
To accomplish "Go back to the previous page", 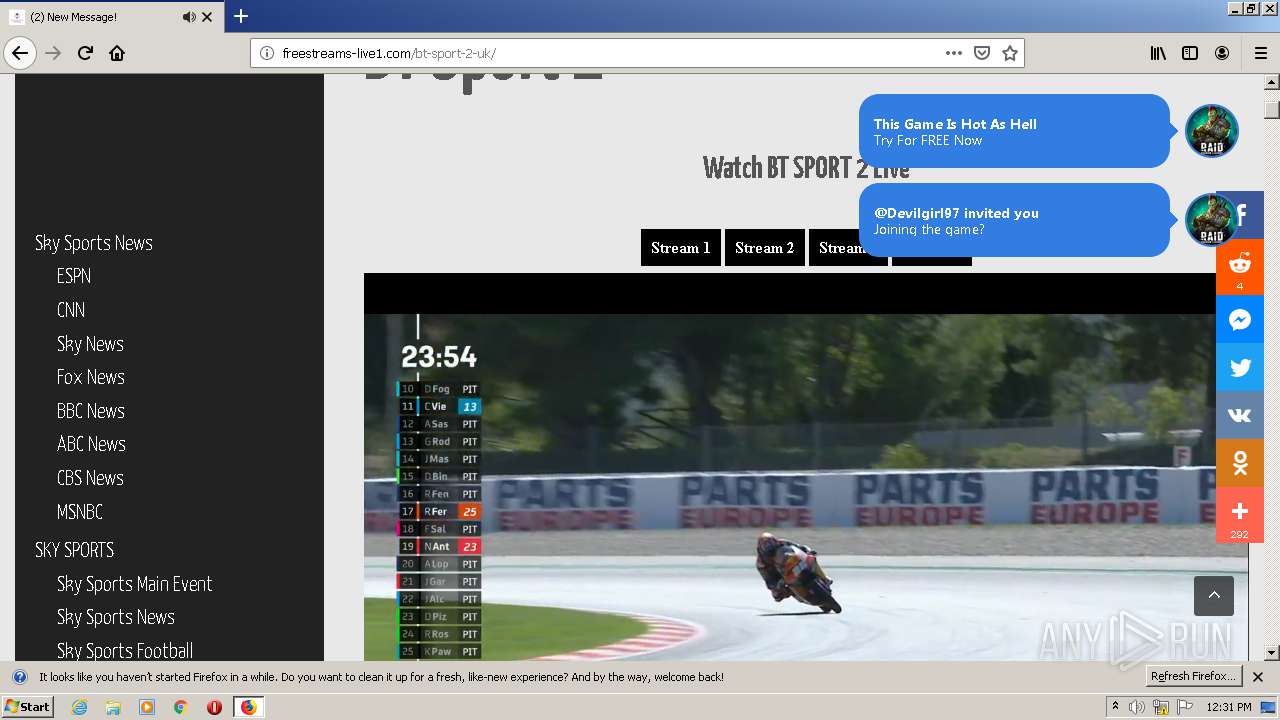I will 20,53.
